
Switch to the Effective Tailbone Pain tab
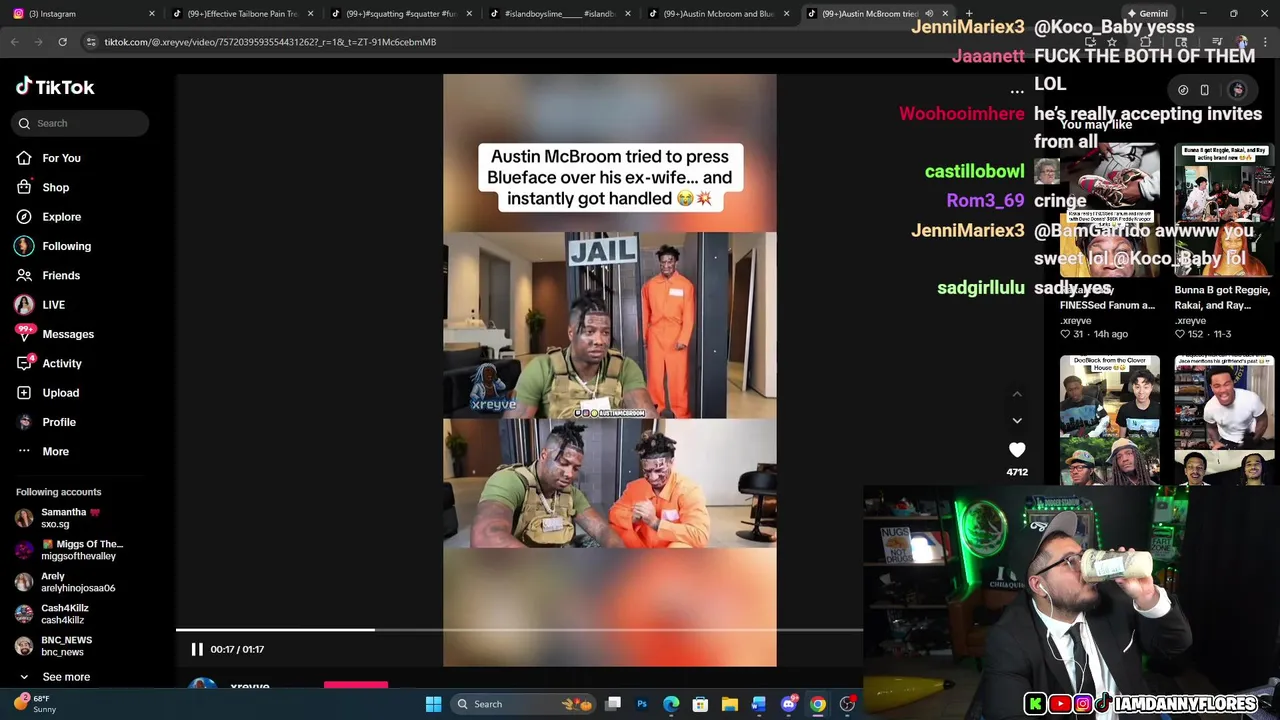244,13
